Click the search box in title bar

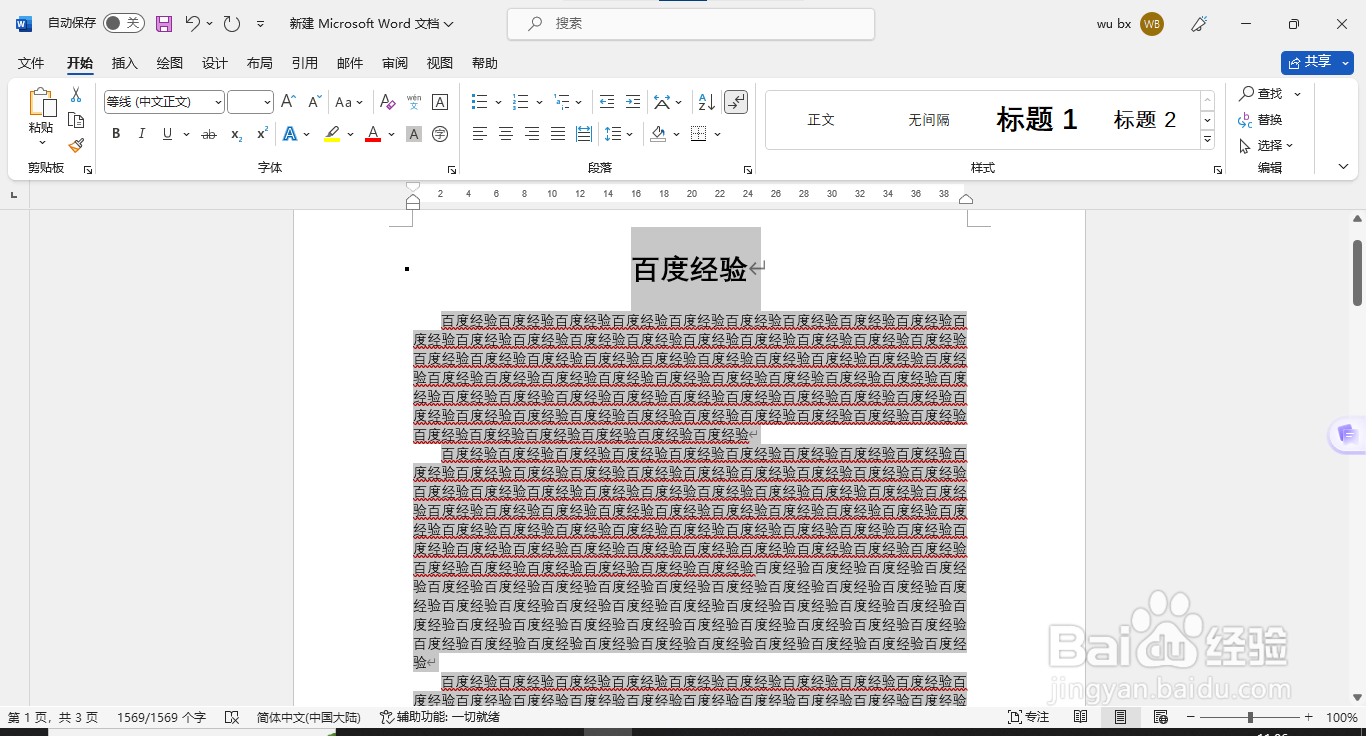click(x=691, y=24)
